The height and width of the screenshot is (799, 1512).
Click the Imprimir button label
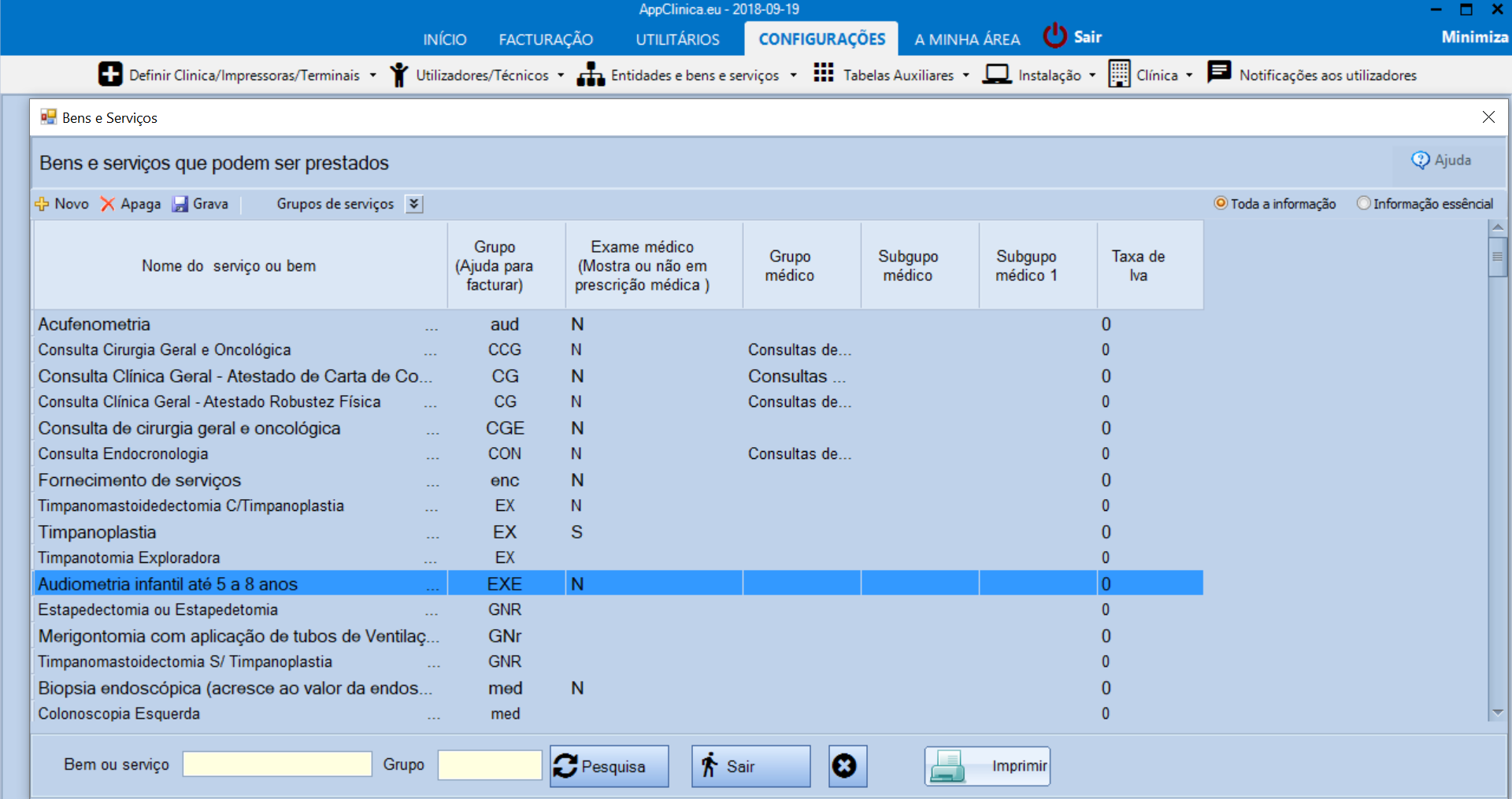pos(1019,766)
